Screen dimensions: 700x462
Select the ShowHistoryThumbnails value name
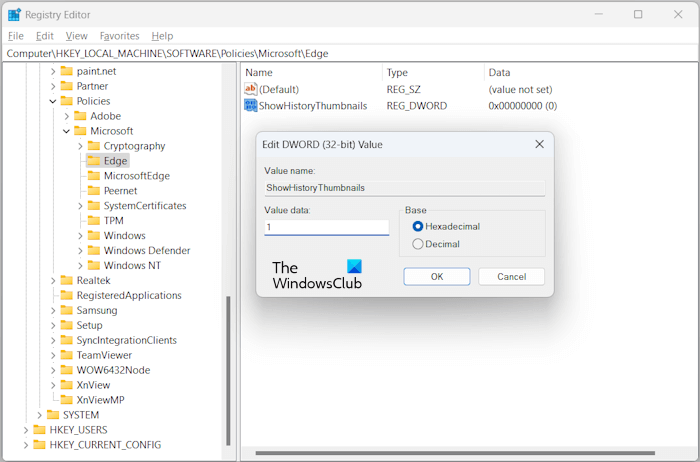pyautogui.click(x=313, y=106)
